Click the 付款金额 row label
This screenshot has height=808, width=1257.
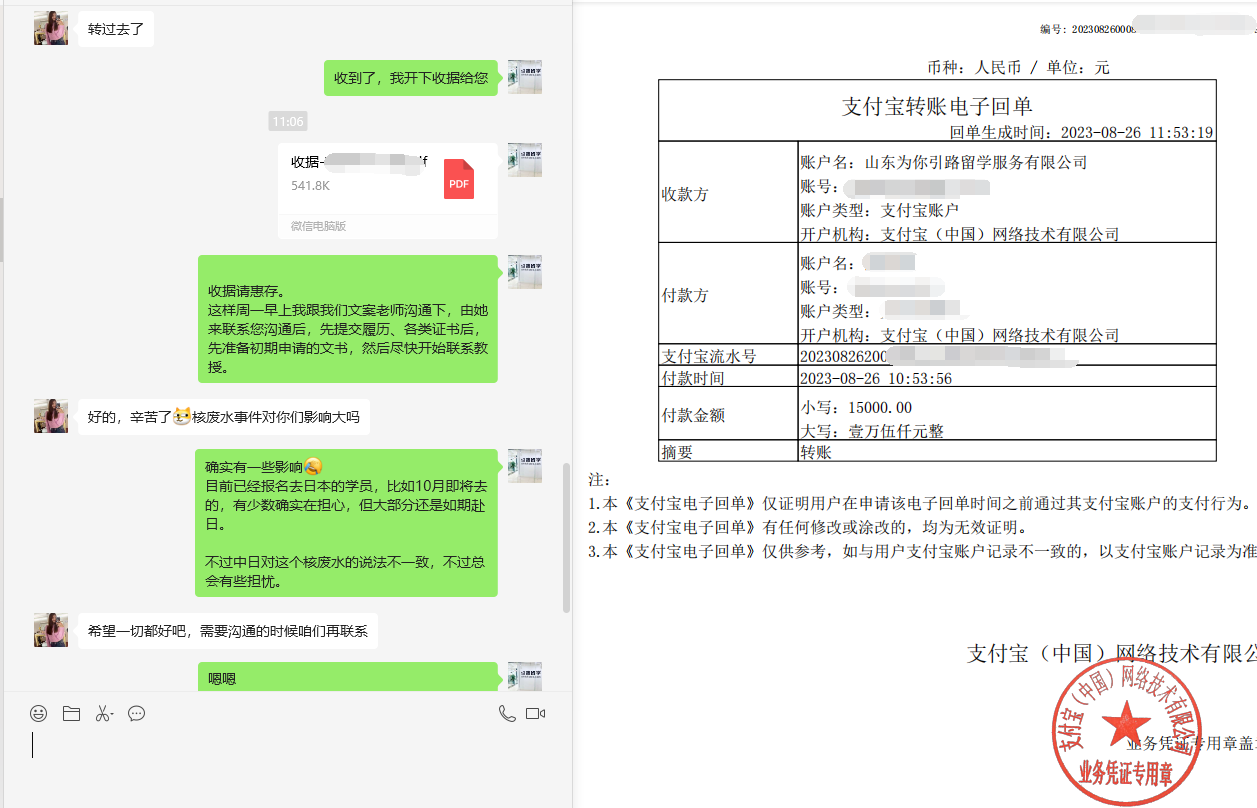click(693, 415)
